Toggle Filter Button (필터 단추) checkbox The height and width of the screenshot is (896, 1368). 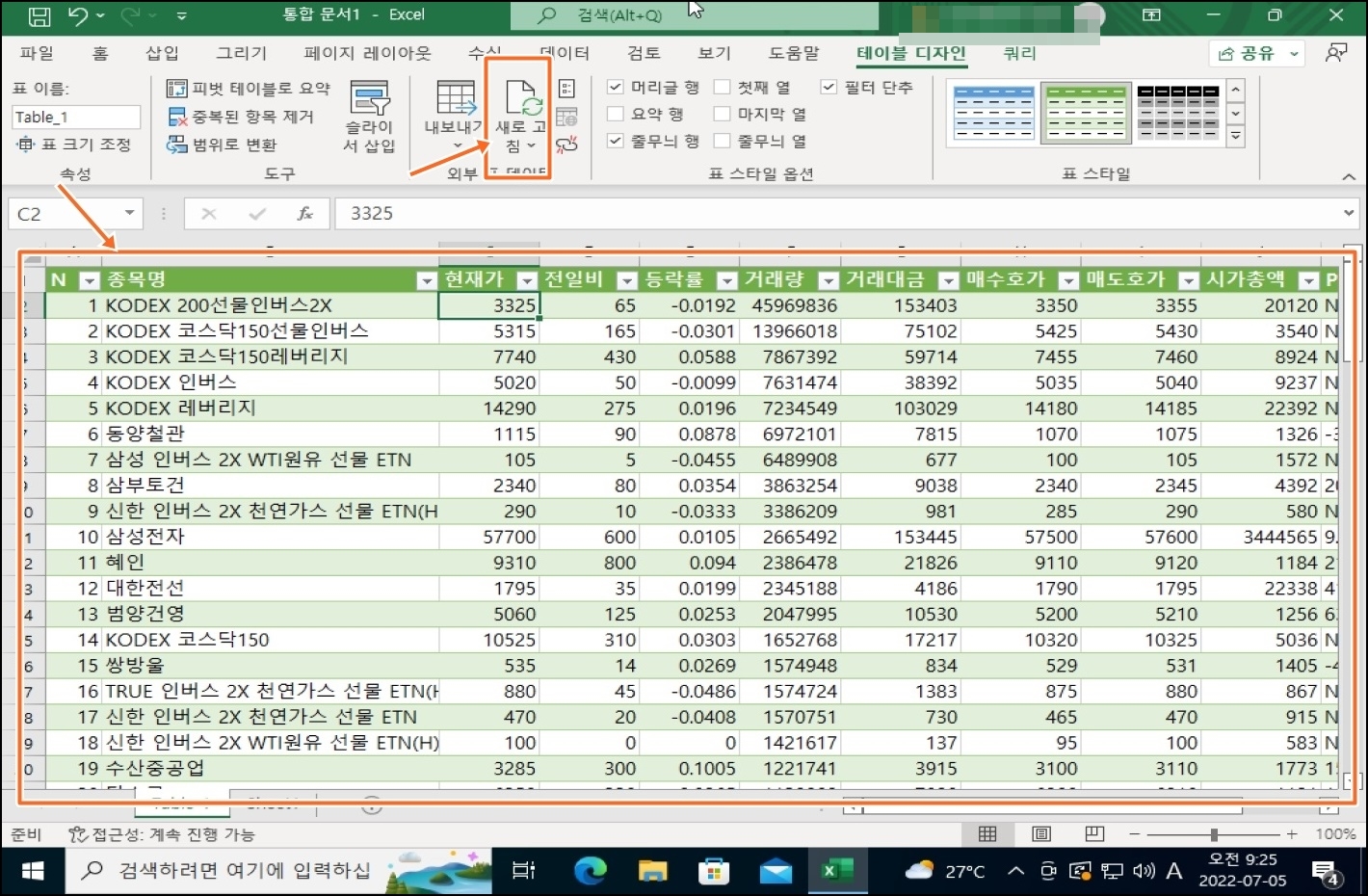829,87
